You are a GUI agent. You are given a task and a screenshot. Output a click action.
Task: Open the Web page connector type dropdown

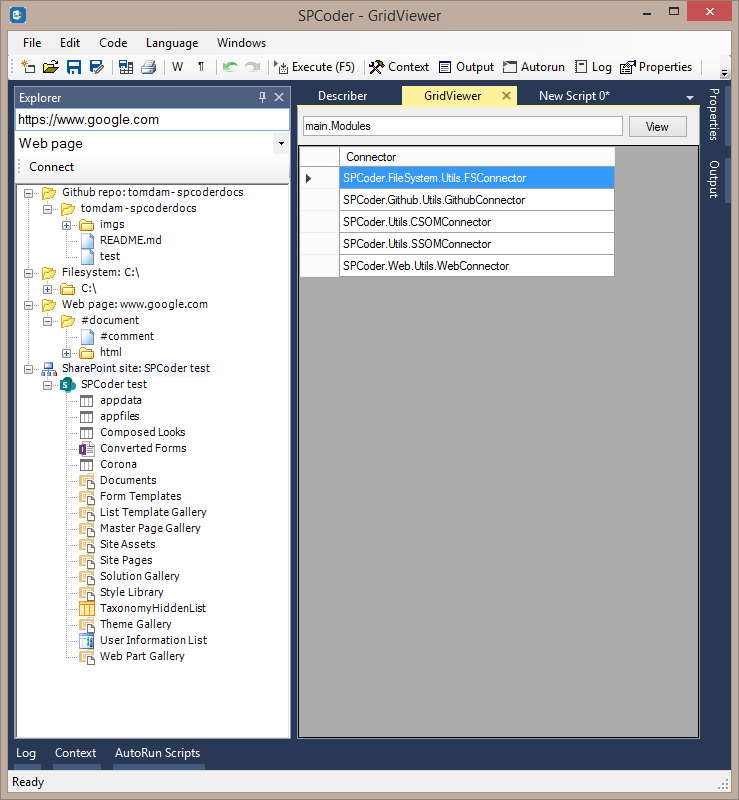[x=281, y=143]
